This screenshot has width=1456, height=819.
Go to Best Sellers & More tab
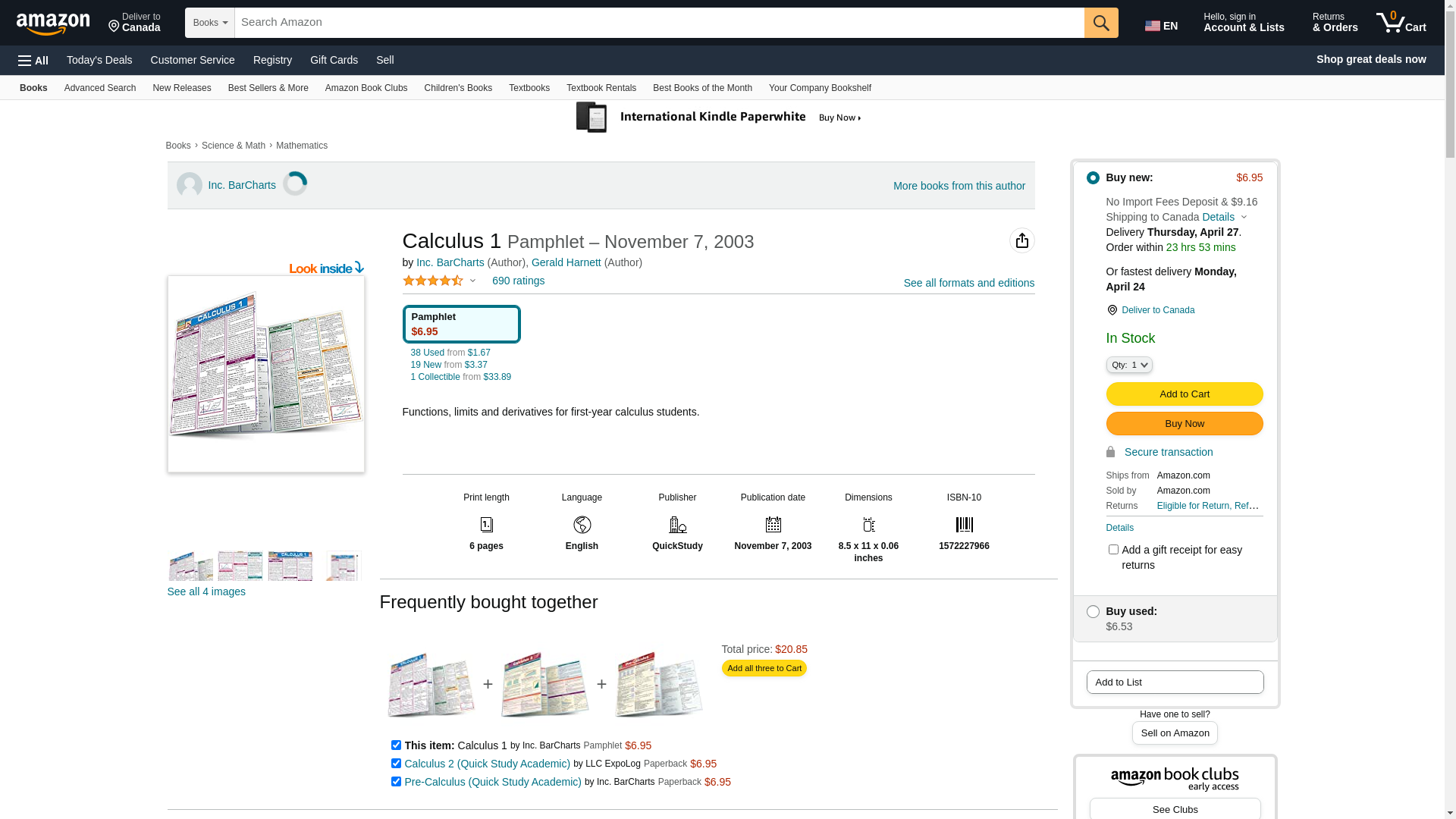click(x=268, y=88)
